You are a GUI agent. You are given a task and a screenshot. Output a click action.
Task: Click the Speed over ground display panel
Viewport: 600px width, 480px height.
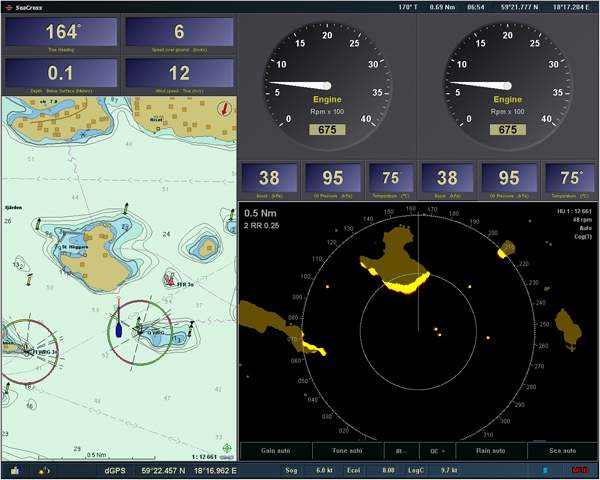[179, 34]
